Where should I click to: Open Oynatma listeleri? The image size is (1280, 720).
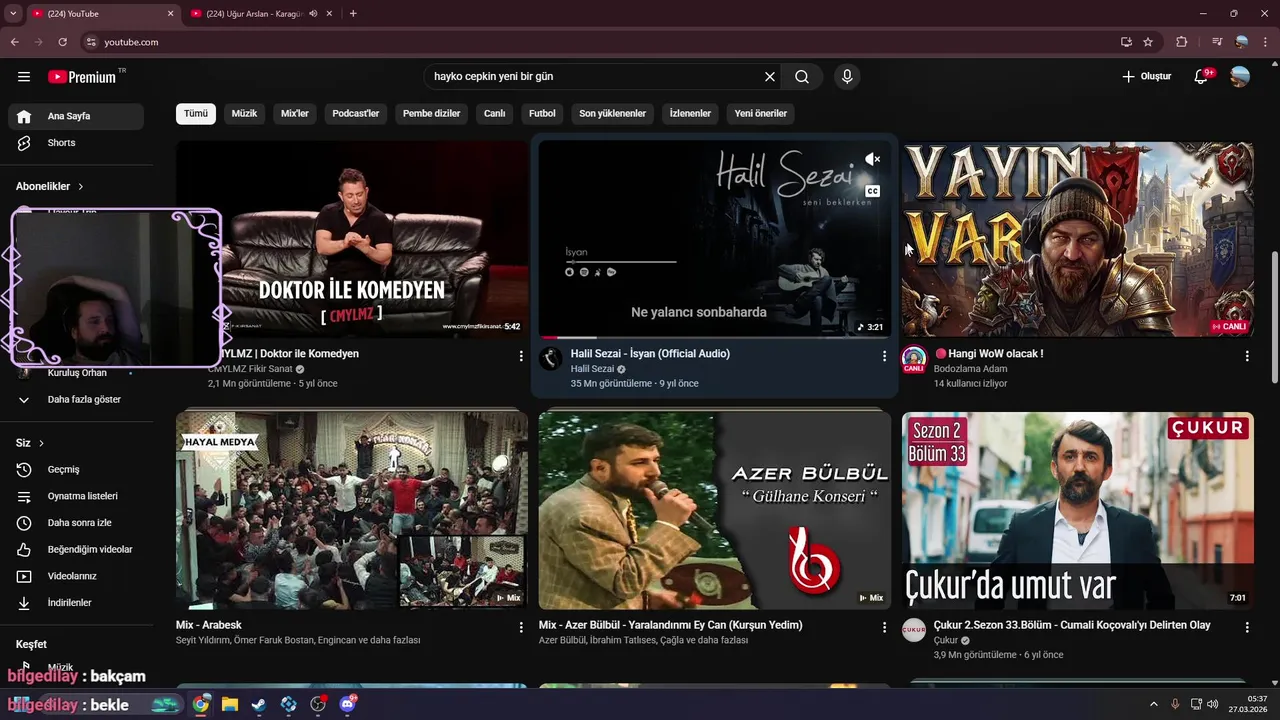pos(76,496)
